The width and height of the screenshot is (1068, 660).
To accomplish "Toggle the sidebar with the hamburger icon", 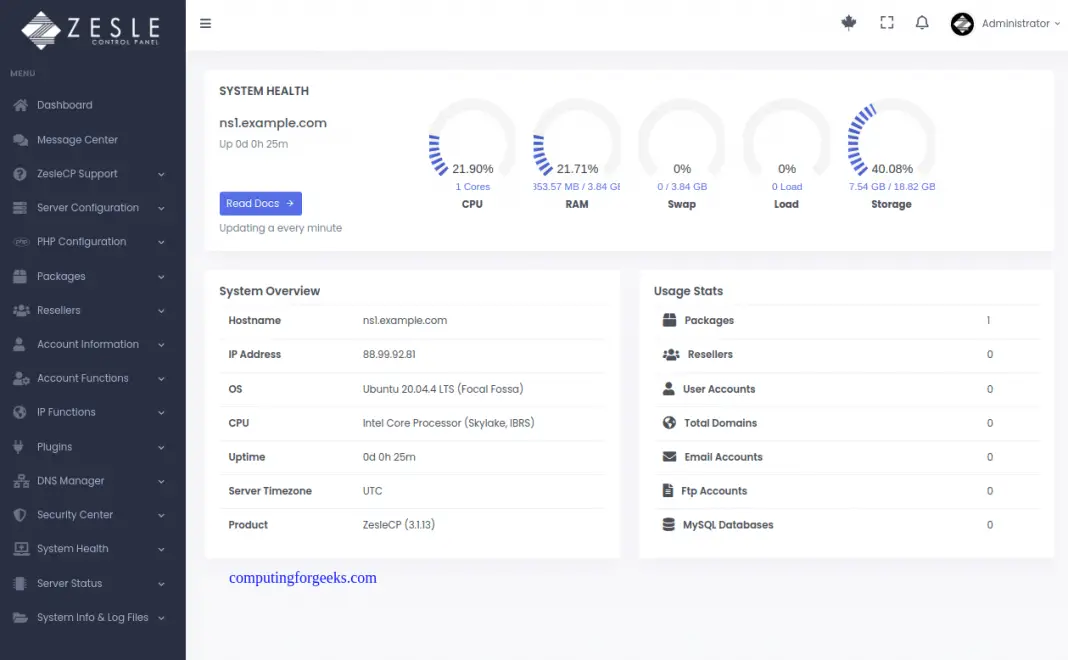I will (205, 23).
